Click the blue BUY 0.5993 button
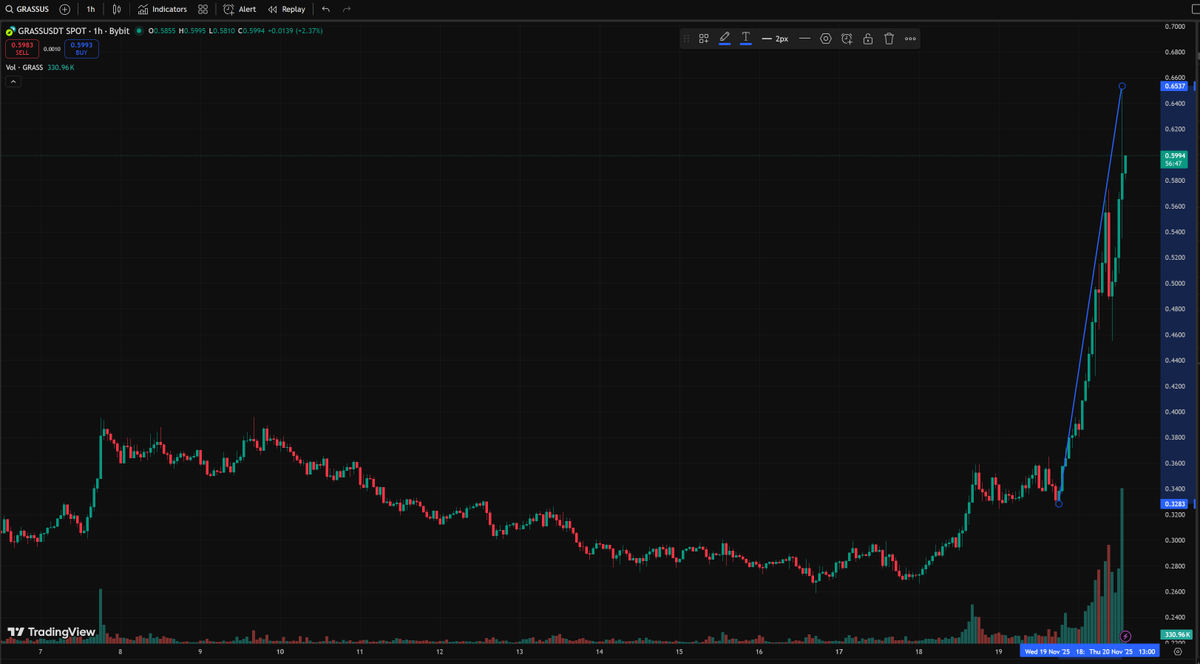This screenshot has height=664, width=1200. [82, 48]
